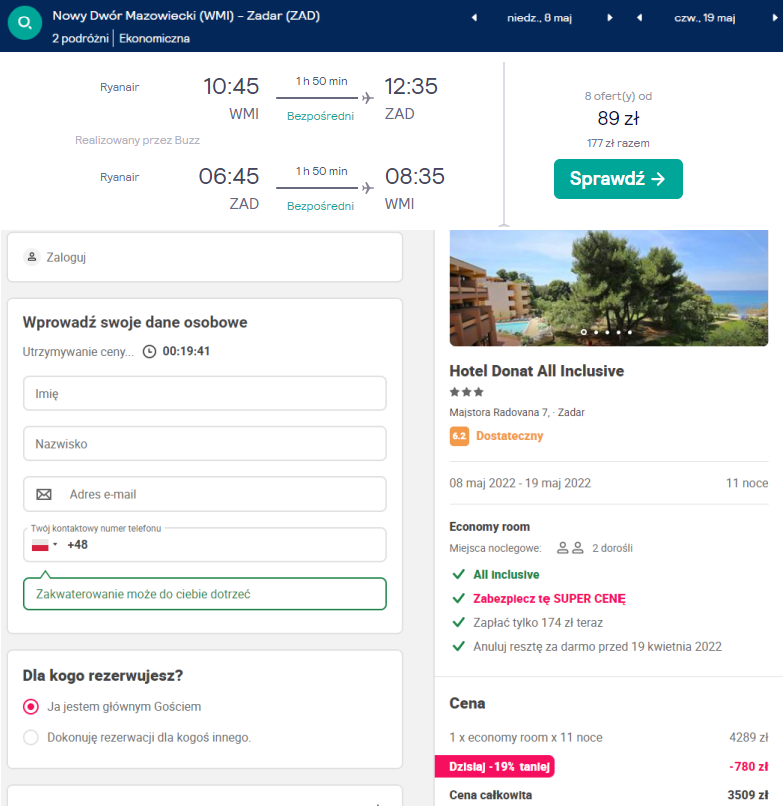Image resolution: width=783 pixels, height=807 pixels.
Task: Click the Nazwisko input field
Action: pos(205,443)
